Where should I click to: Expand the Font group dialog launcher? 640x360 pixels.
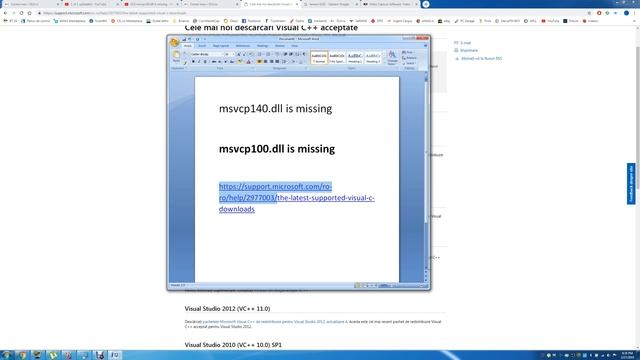tap(253, 68)
